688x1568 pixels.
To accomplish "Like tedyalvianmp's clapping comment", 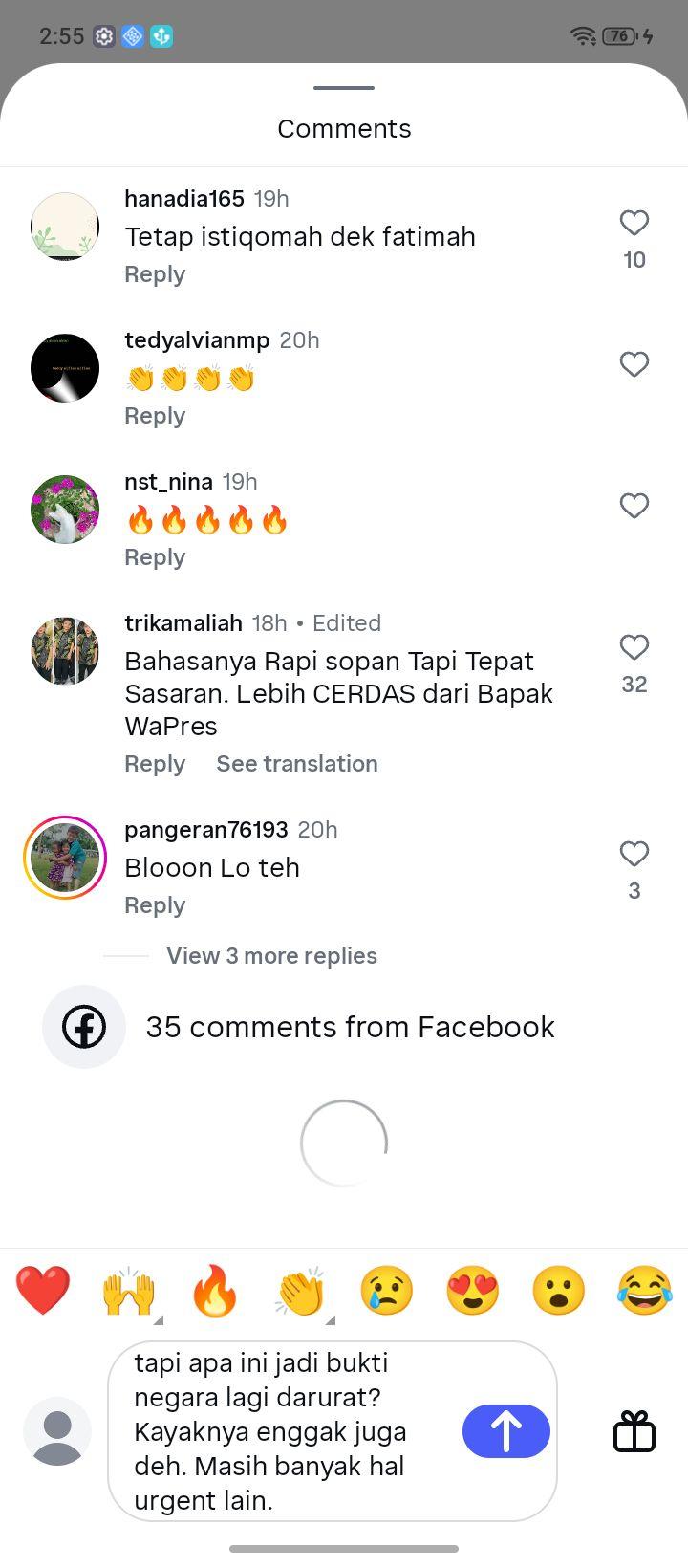I will 634,364.
